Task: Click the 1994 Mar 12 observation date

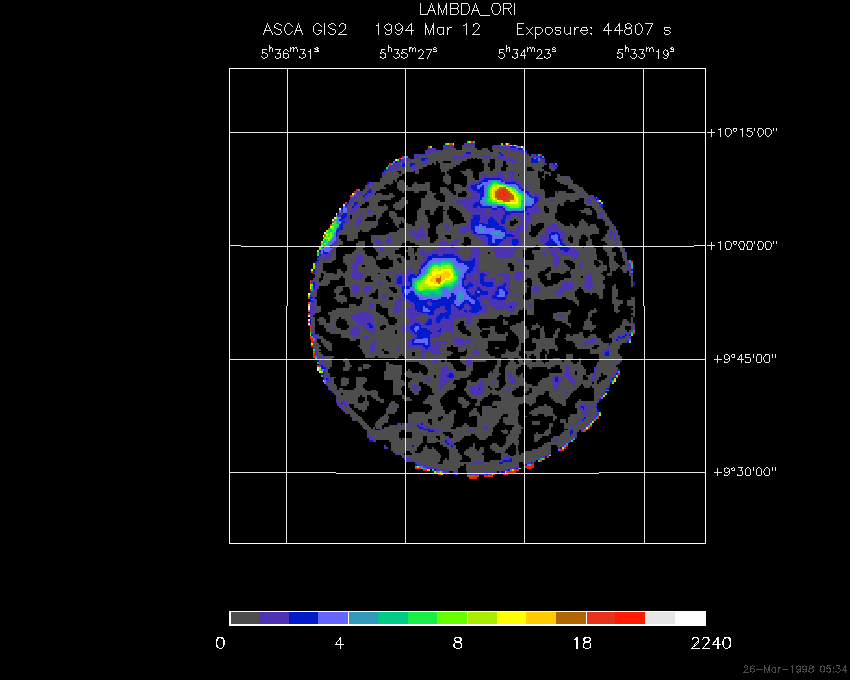Action: [x=428, y=29]
